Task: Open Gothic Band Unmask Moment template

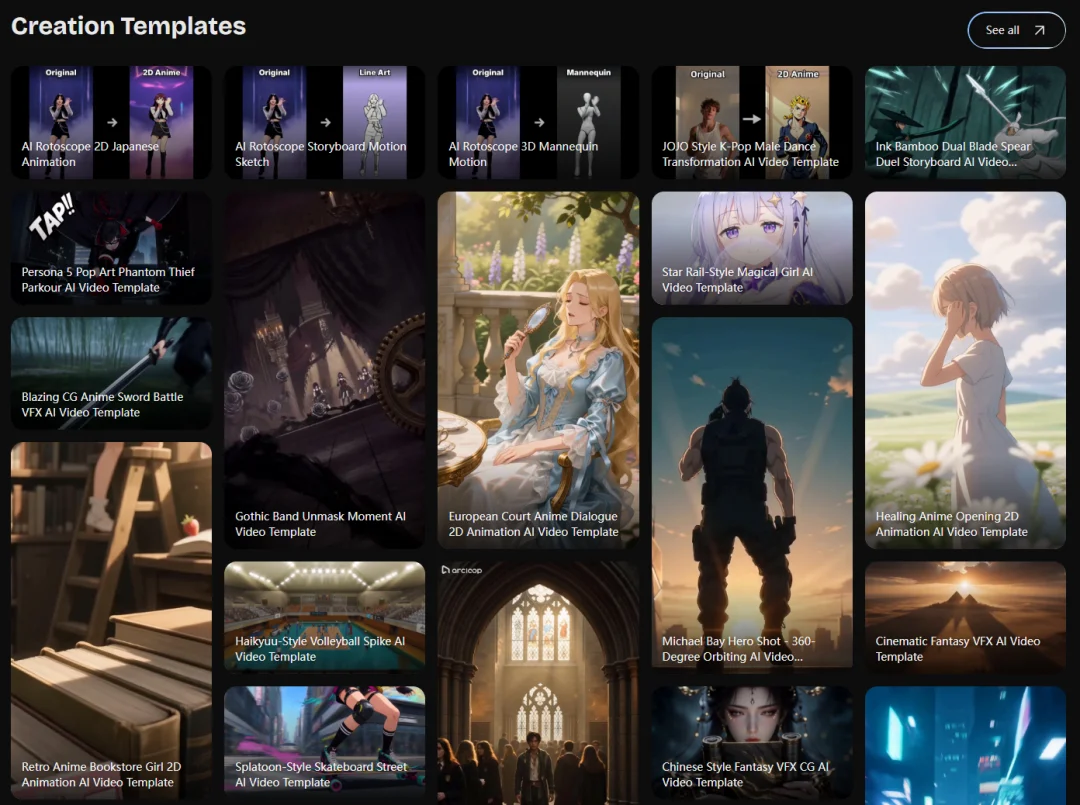Action: pyautogui.click(x=324, y=370)
